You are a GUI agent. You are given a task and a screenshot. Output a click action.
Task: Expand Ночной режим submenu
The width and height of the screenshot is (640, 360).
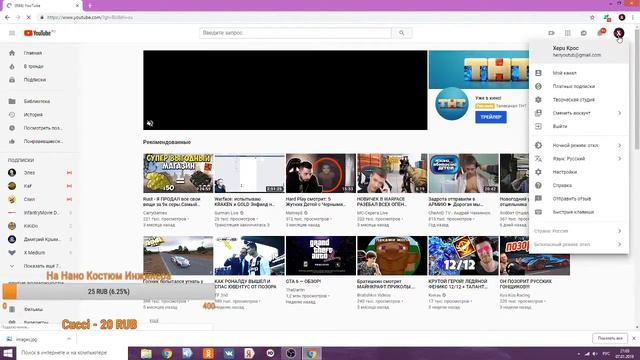click(579, 145)
